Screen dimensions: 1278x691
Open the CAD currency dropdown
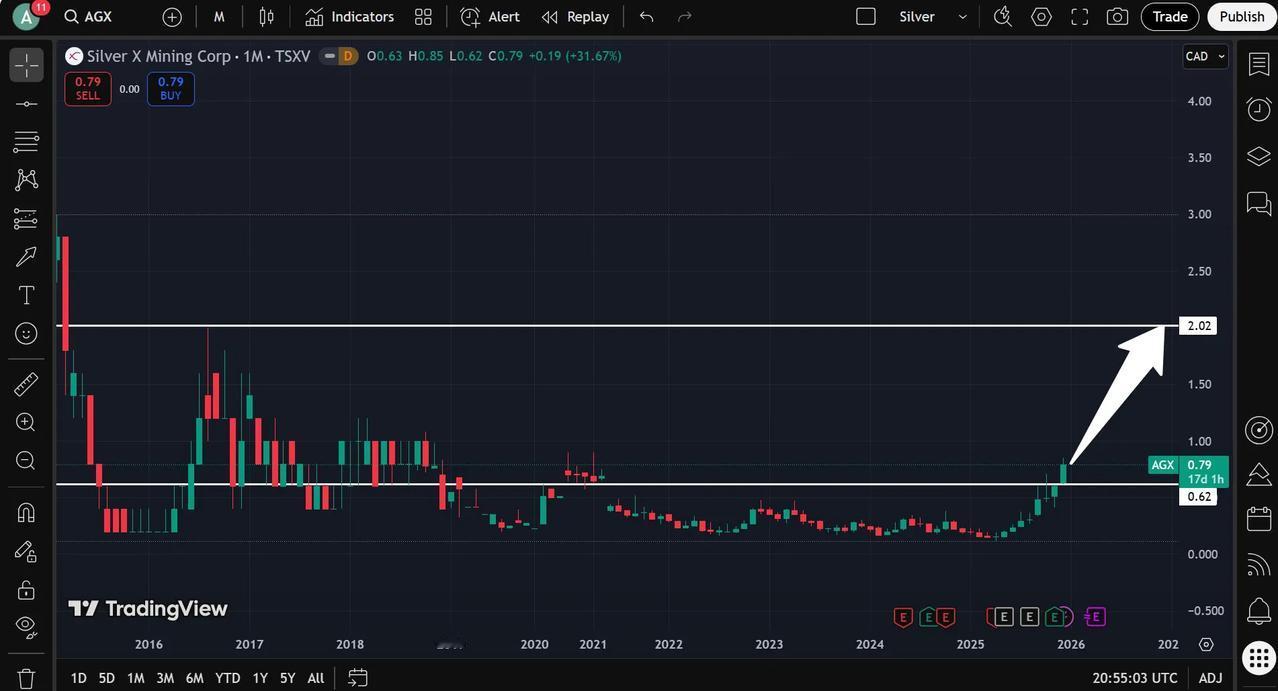[x=1205, y=56]
